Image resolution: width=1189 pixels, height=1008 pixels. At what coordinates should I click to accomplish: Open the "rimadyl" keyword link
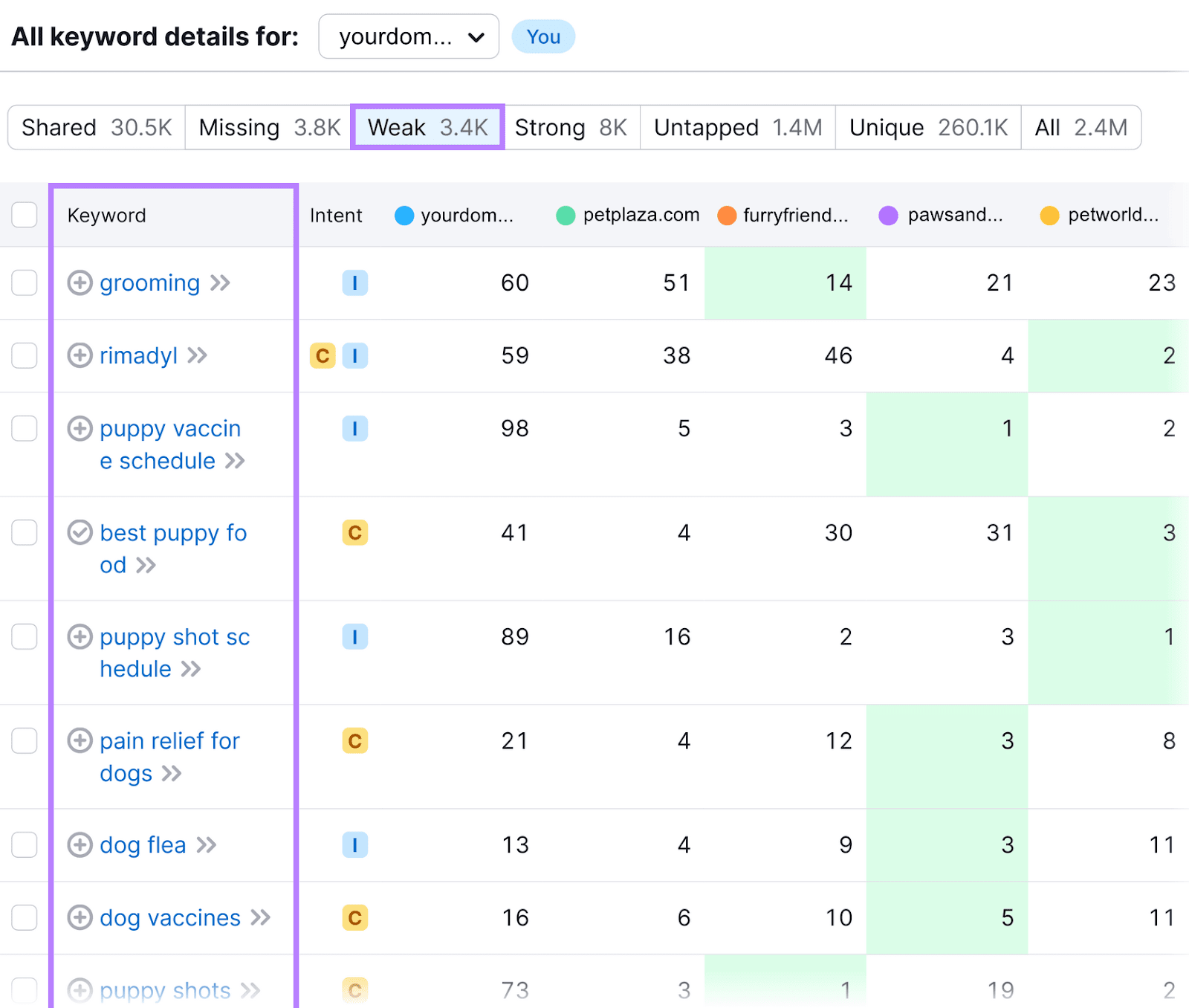coord(138,355)
